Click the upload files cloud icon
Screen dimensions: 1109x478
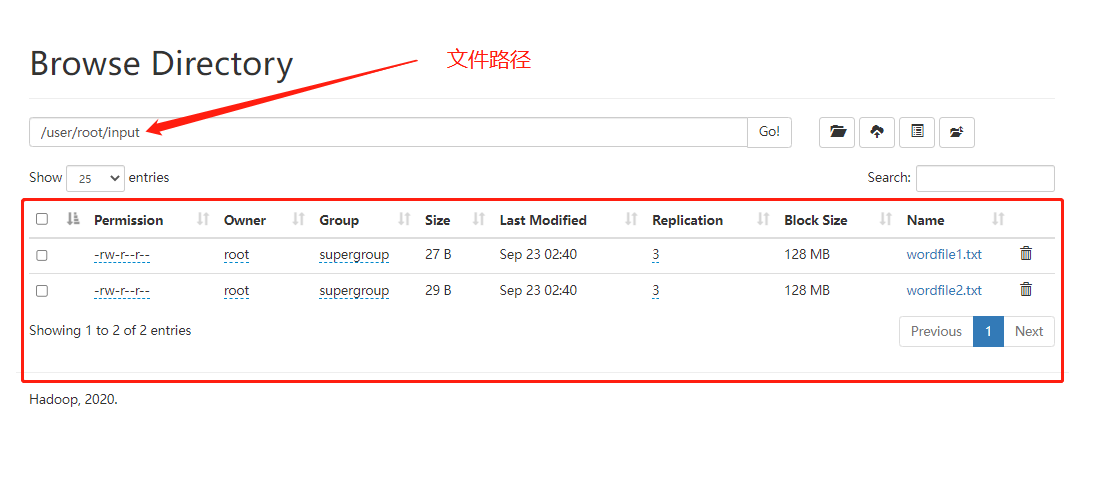click(x=877, y=132)
